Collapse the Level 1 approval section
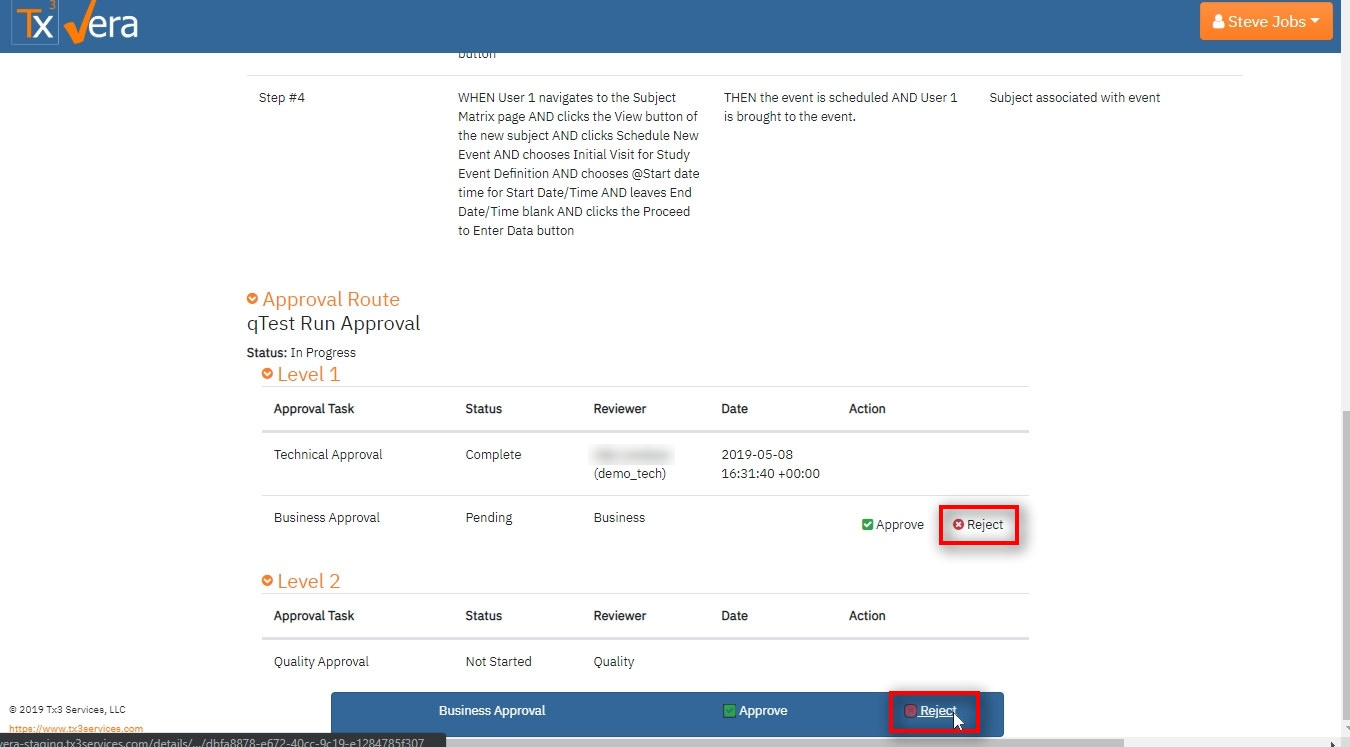The height and width of the screenshot is (747, 1350). [x=268, y=374]
